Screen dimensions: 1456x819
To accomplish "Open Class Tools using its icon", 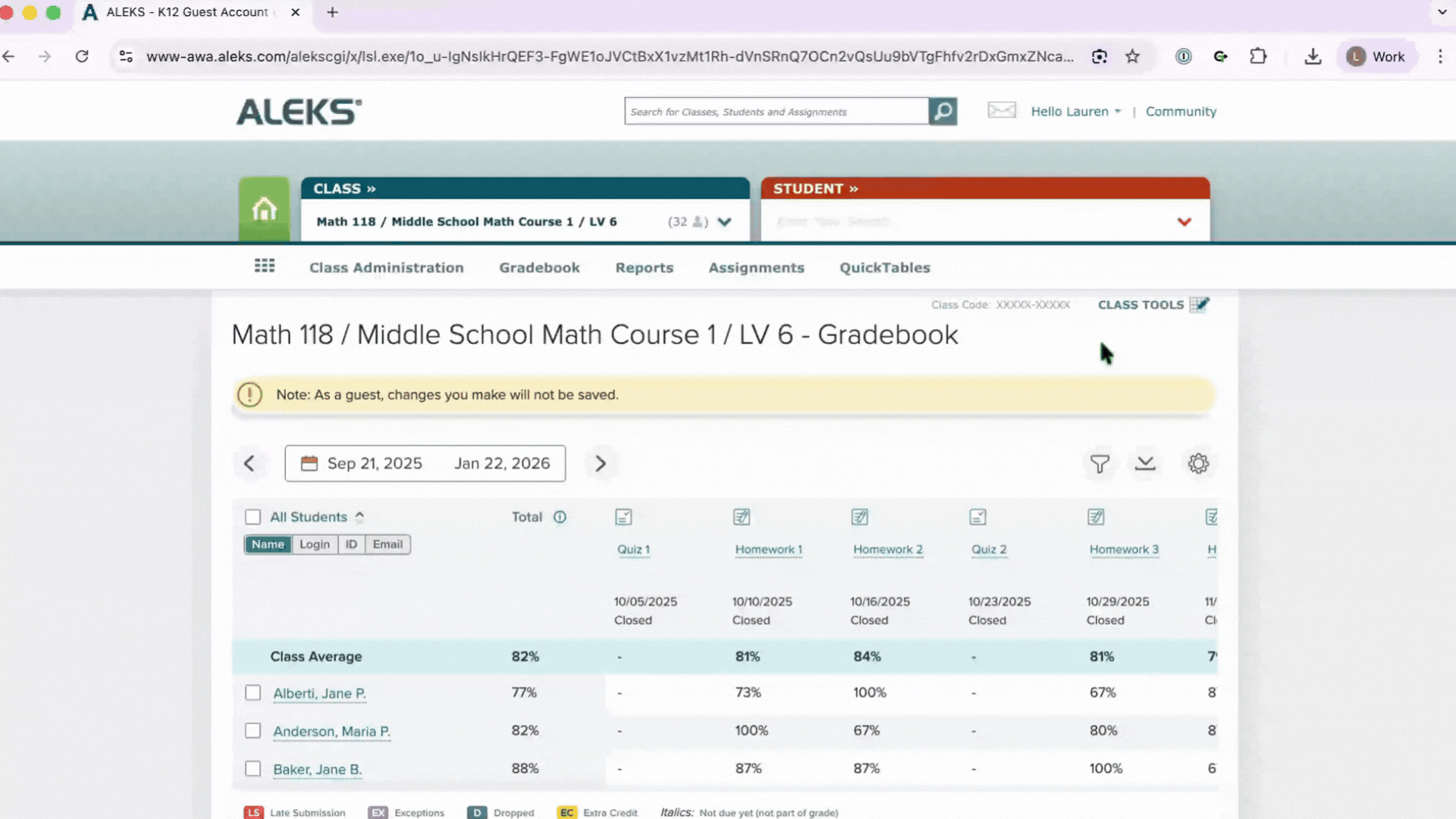I will click(x=1200, y=304).
